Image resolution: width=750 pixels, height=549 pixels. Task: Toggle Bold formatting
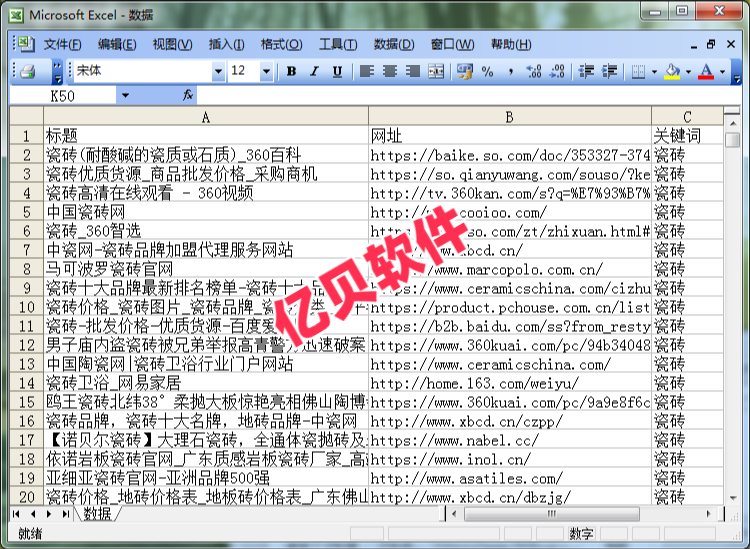pos(291,72)
